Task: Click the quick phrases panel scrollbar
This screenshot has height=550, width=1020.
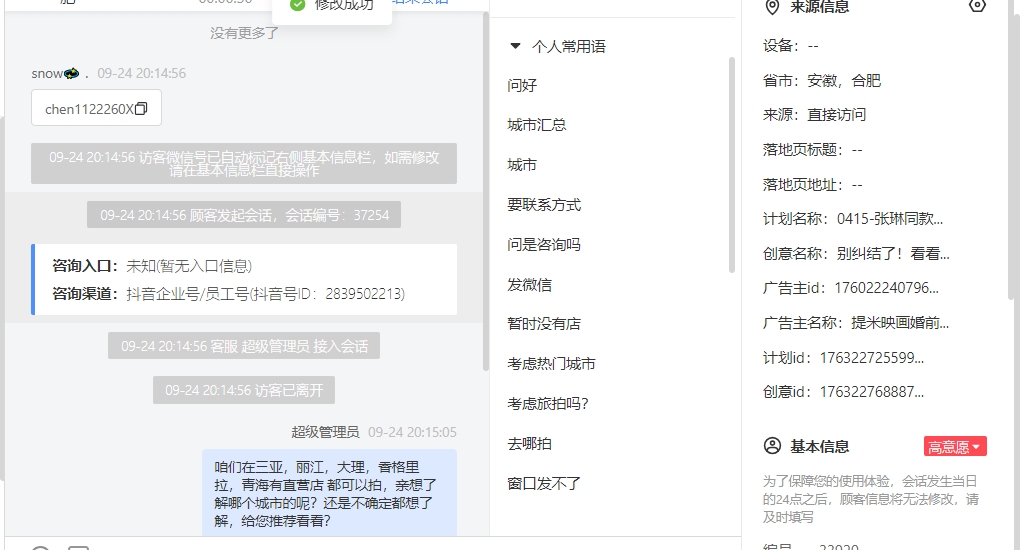Action: tap(732, 165)
